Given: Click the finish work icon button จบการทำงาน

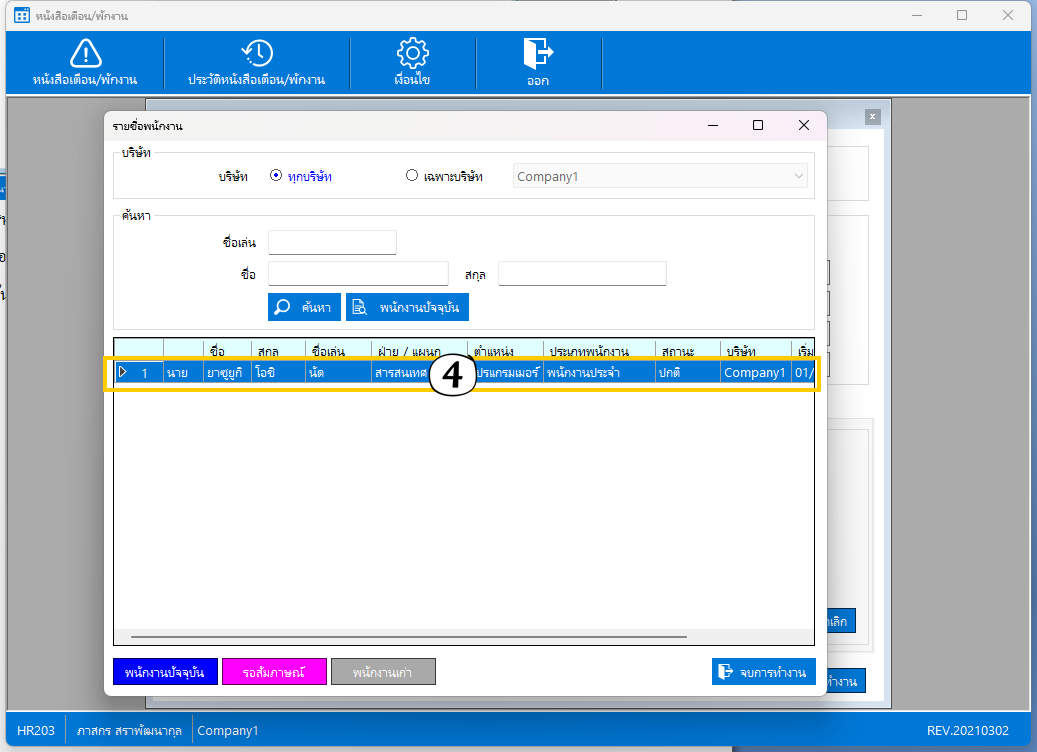Looking at the screenshot, I should coord(764,672).
